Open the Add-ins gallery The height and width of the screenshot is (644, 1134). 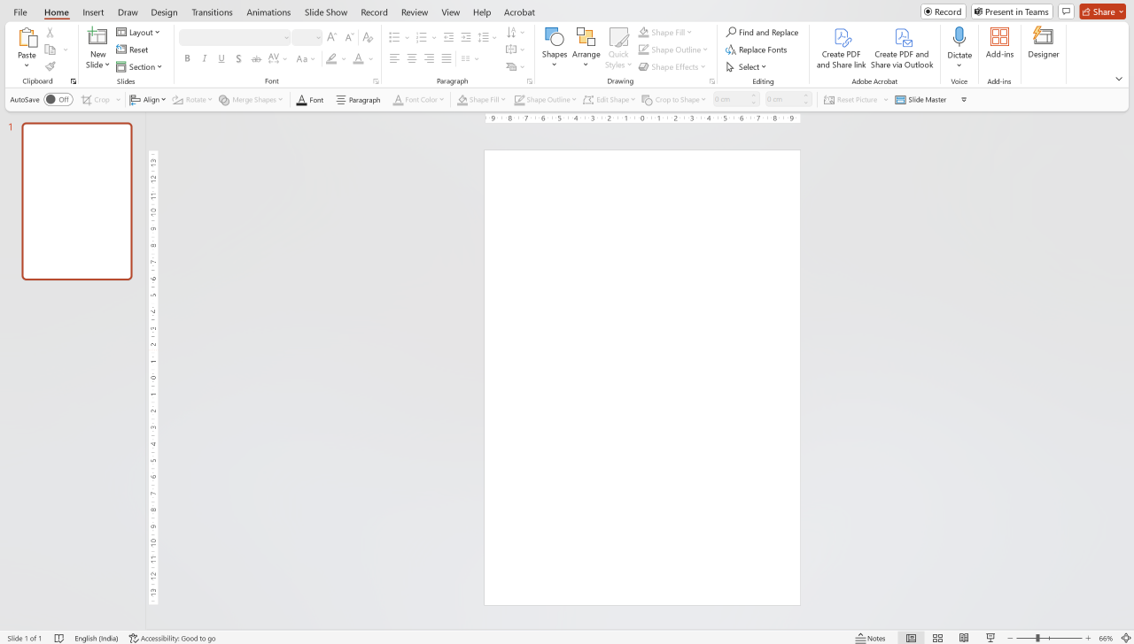[999, 43]
